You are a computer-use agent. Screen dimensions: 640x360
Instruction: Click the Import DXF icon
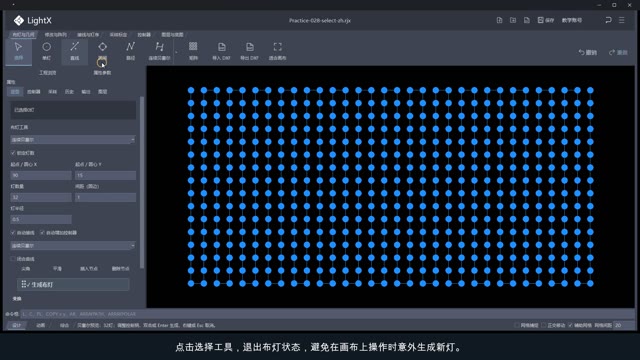(x=221, y=51)
